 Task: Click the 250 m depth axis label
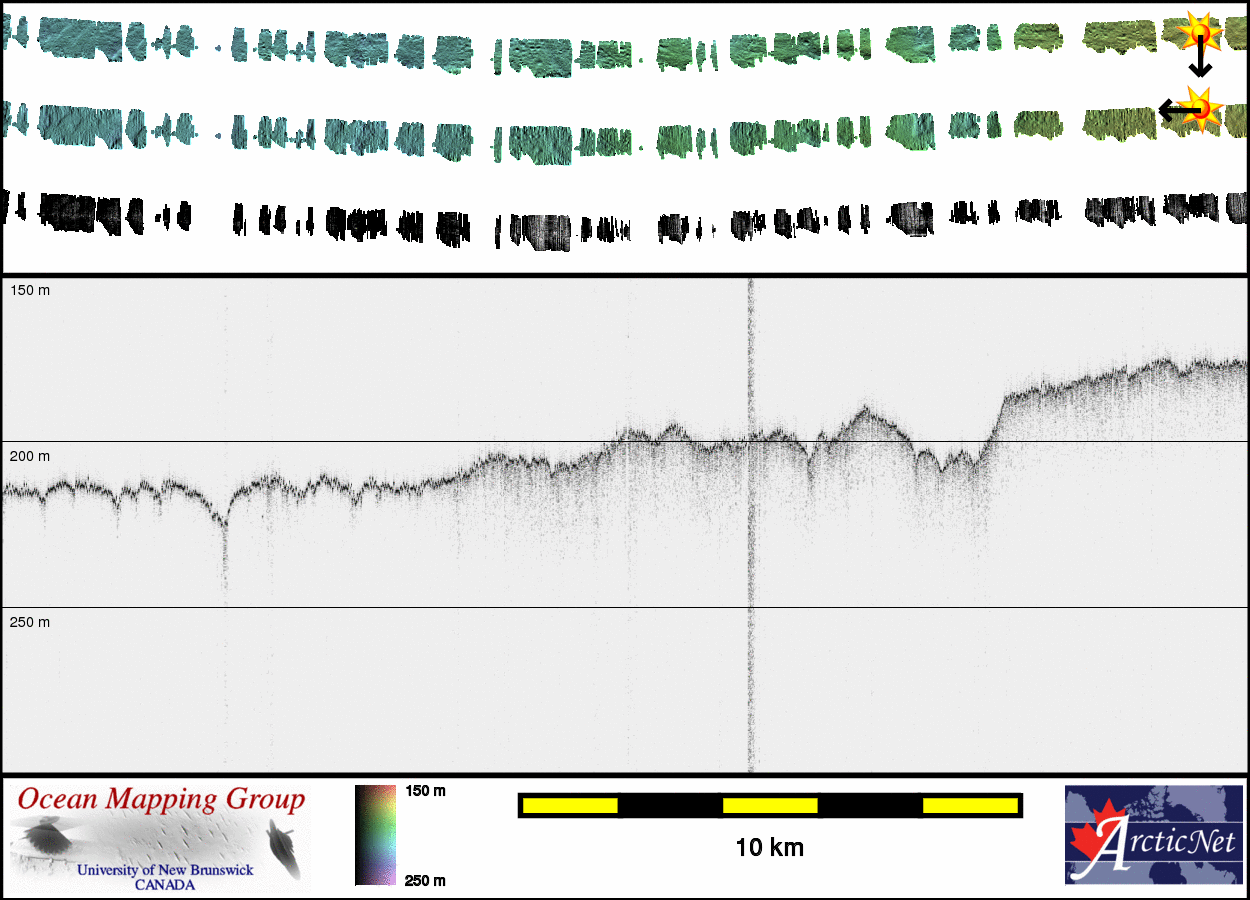(29, 622)
